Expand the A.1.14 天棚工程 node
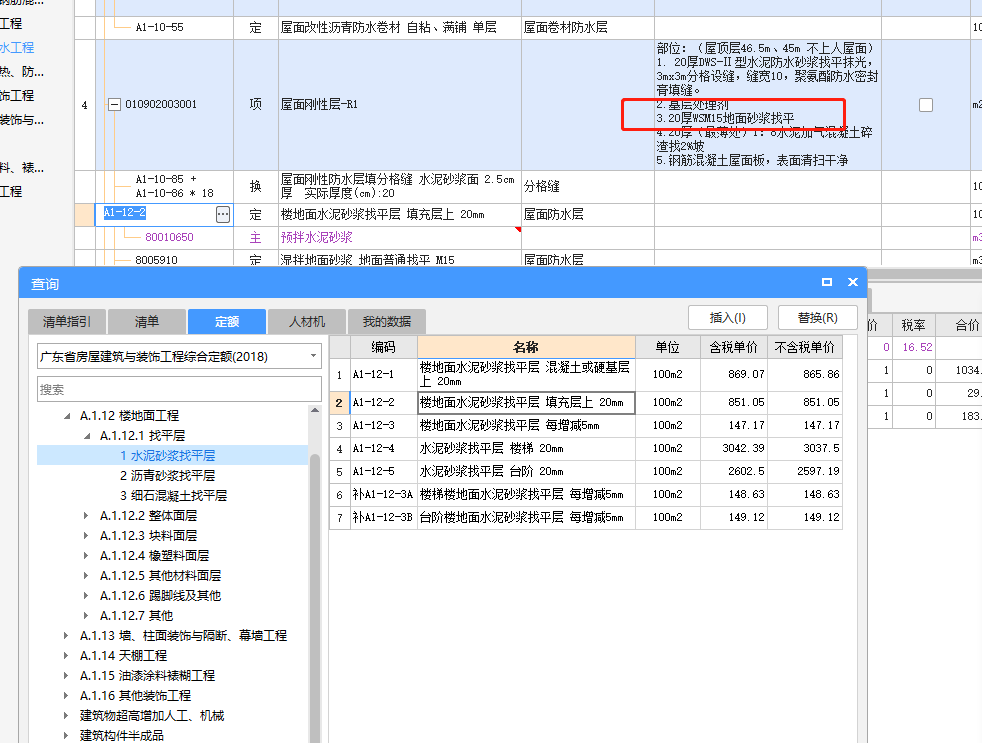Viewport: 982px width, 743px height. coord(66,656)
